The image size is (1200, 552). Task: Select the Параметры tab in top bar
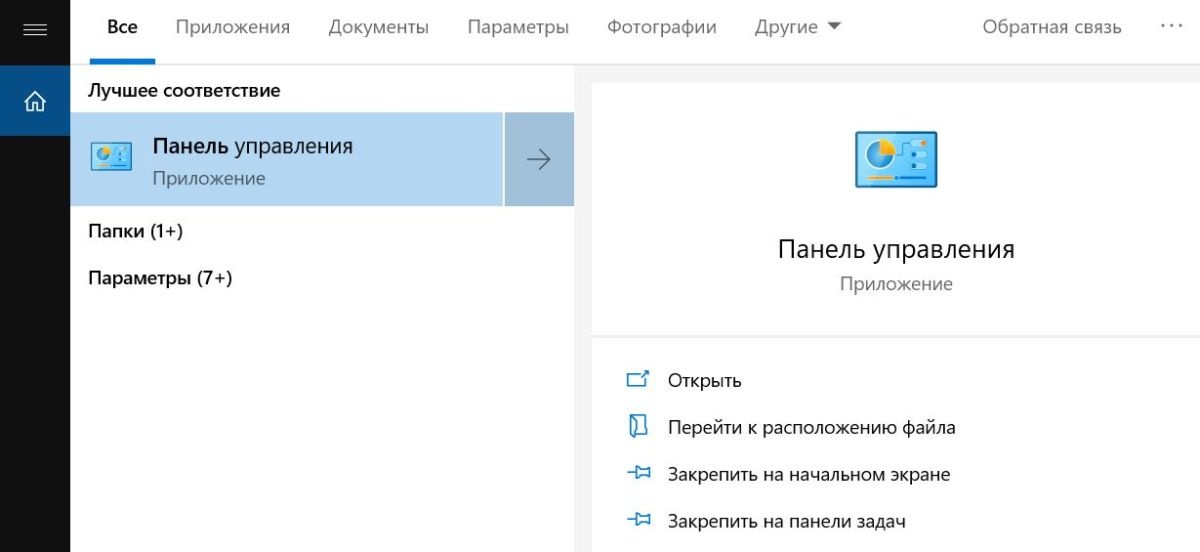518,27
